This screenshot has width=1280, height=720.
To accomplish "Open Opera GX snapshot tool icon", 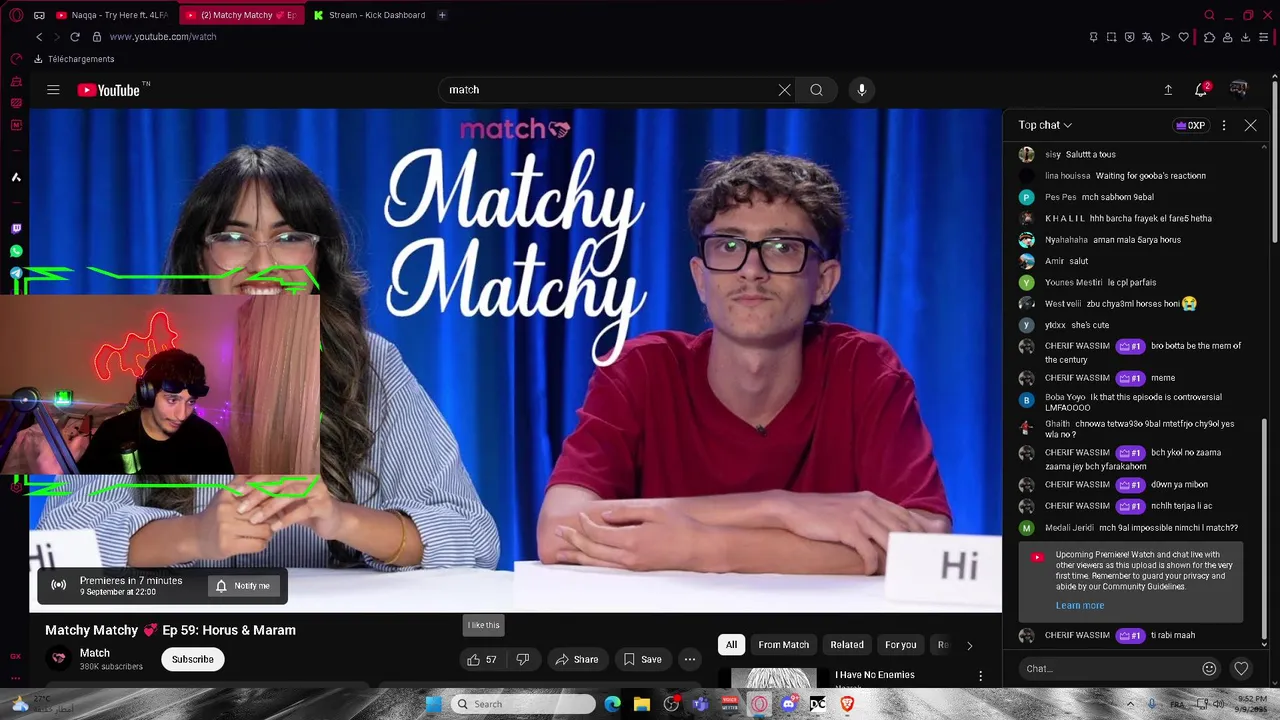I will pyautogui.click(x=1111, y=37).
